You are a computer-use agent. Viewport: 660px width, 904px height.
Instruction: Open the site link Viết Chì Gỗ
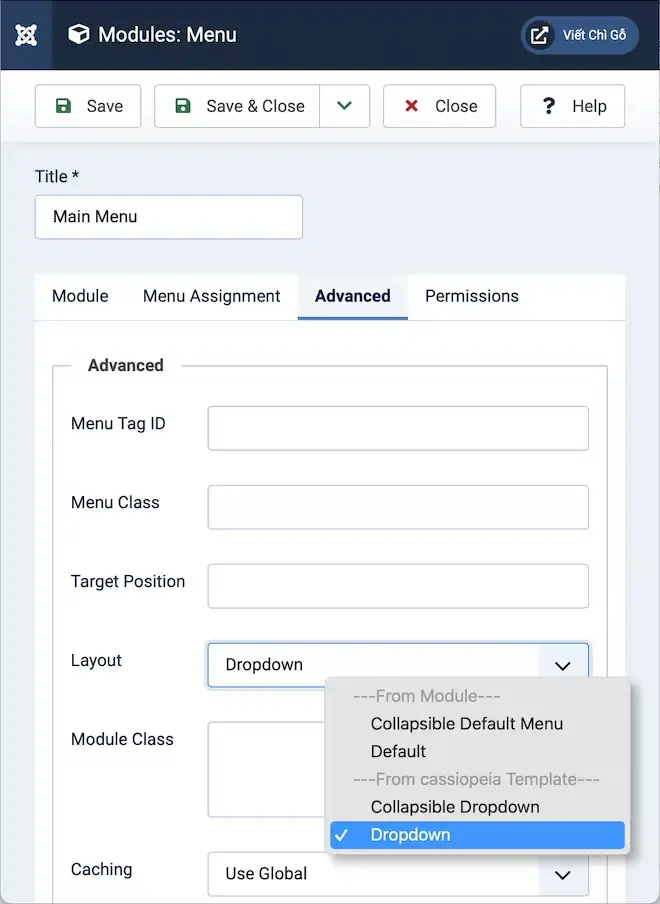tap(579, 35)
